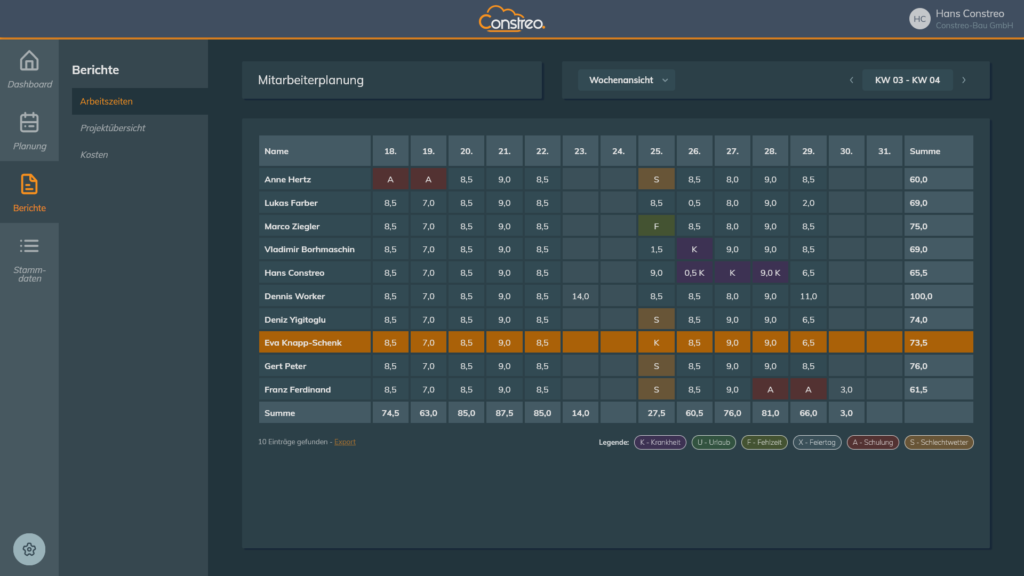Click the F - Fehlzeit legend tag
Image resolution: width=1024 pixels, height=576 pixels.
point(764,442)
